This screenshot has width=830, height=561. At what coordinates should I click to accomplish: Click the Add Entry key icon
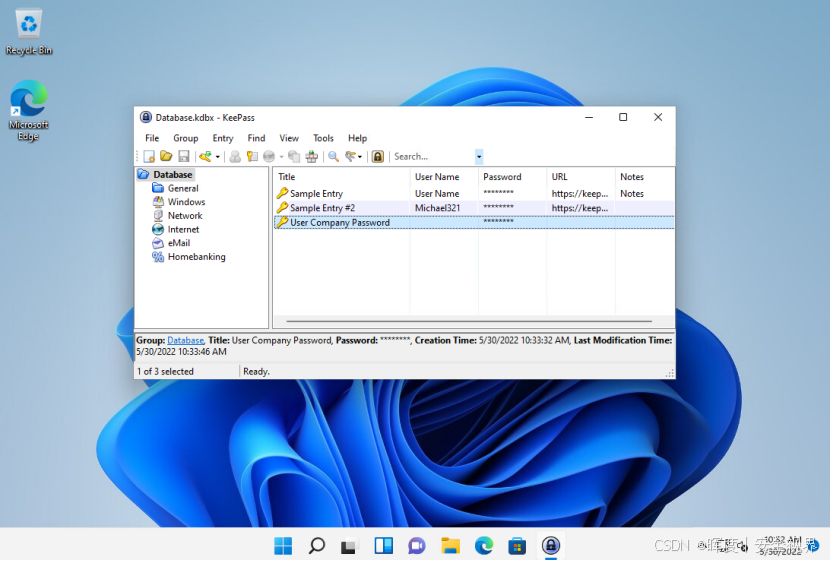(x=205, y=156)
